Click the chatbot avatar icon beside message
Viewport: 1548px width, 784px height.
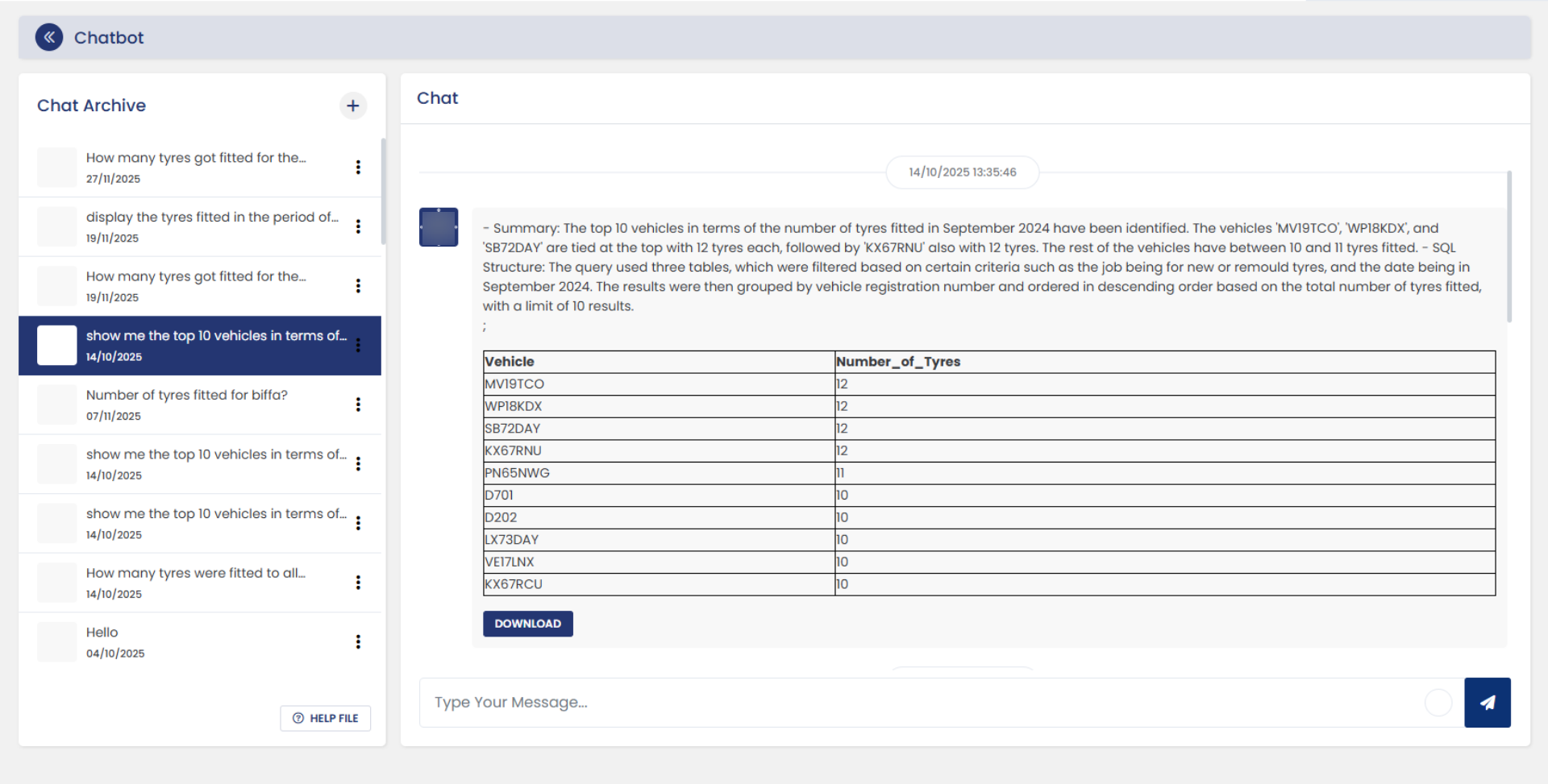point(439,227)
